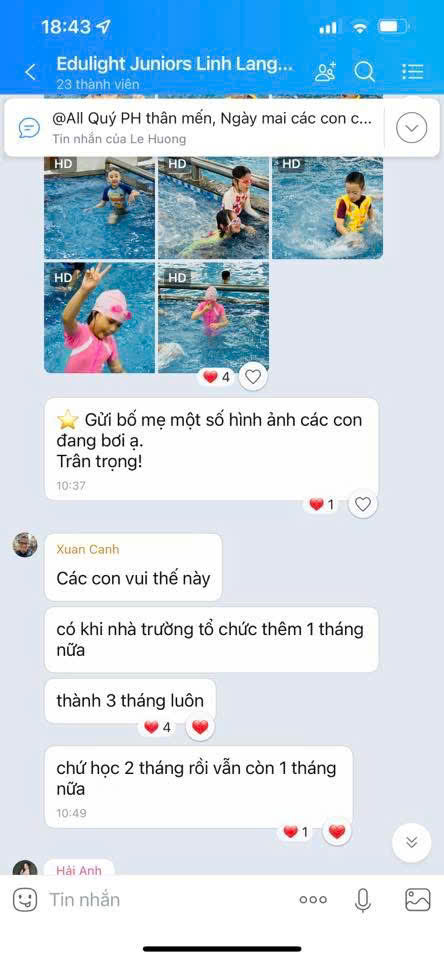Tap Hải Anh sender name
Image resolution: width=444 pixels, height=960 pixels.
[x=79, y=870]
